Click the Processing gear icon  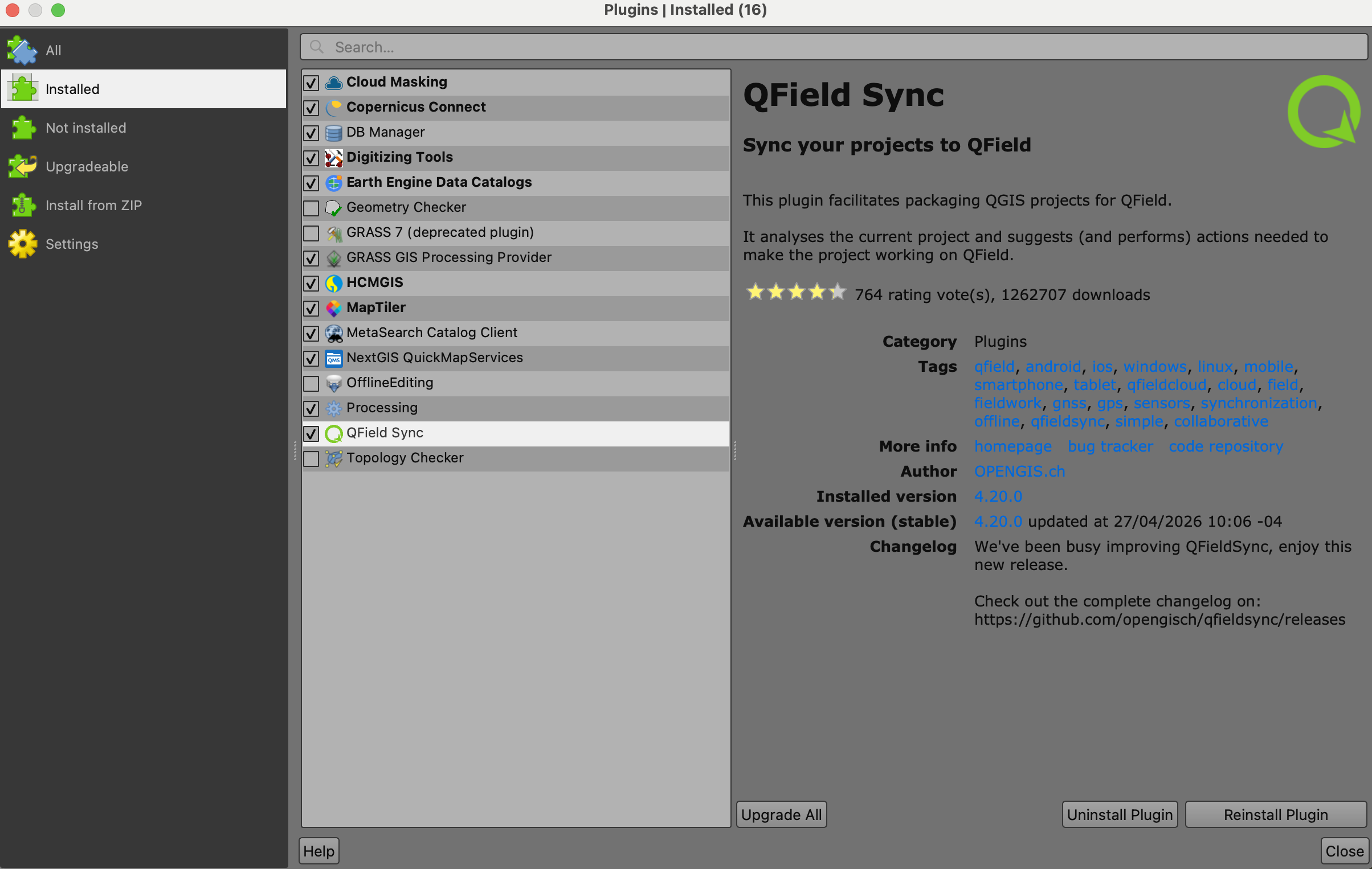[x=333, y=408]
